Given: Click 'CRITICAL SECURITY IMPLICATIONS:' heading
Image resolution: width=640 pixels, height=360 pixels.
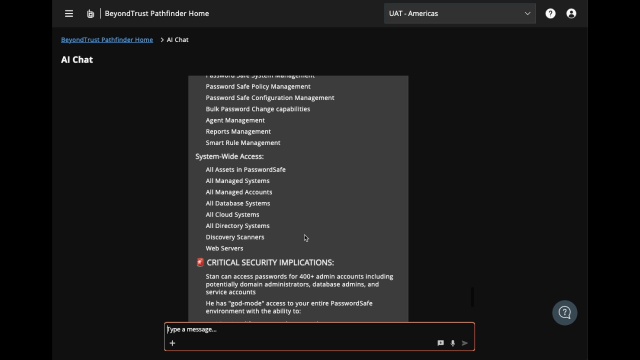Looking at the screenshot, I should tap(270, 262).
